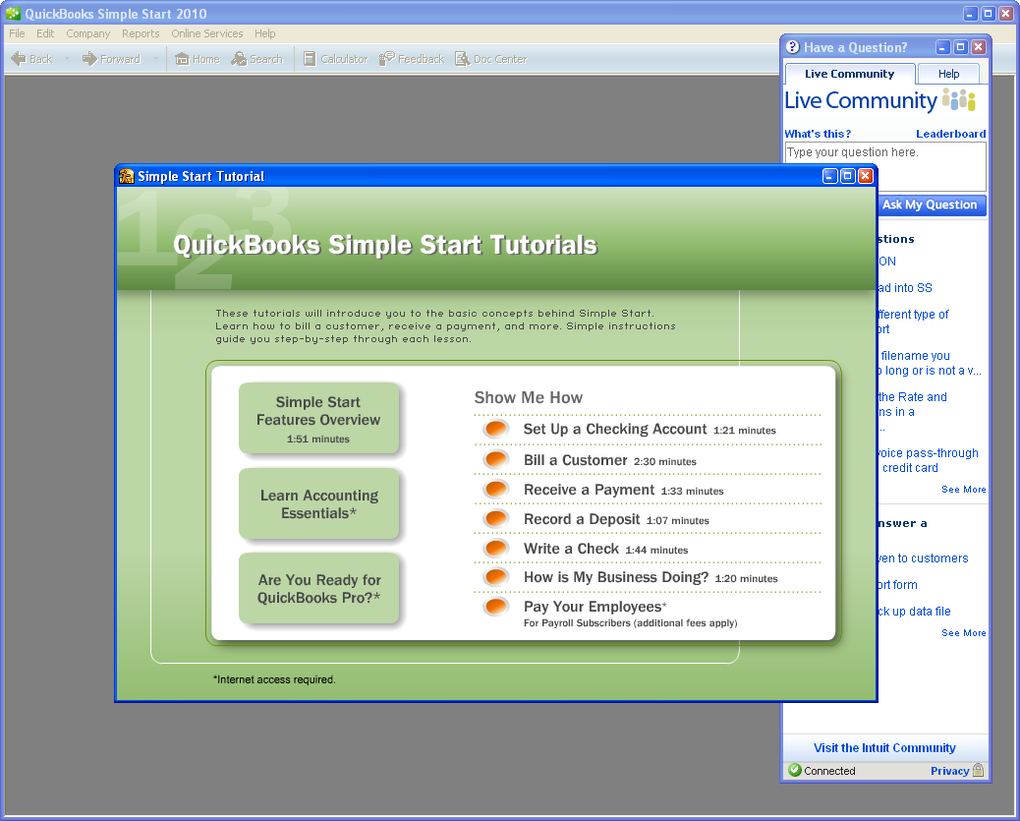The width and height of the screenshot is (1020, 821).
Task: Open the Doc Center toolbar icon
Action: coord(462,59)
